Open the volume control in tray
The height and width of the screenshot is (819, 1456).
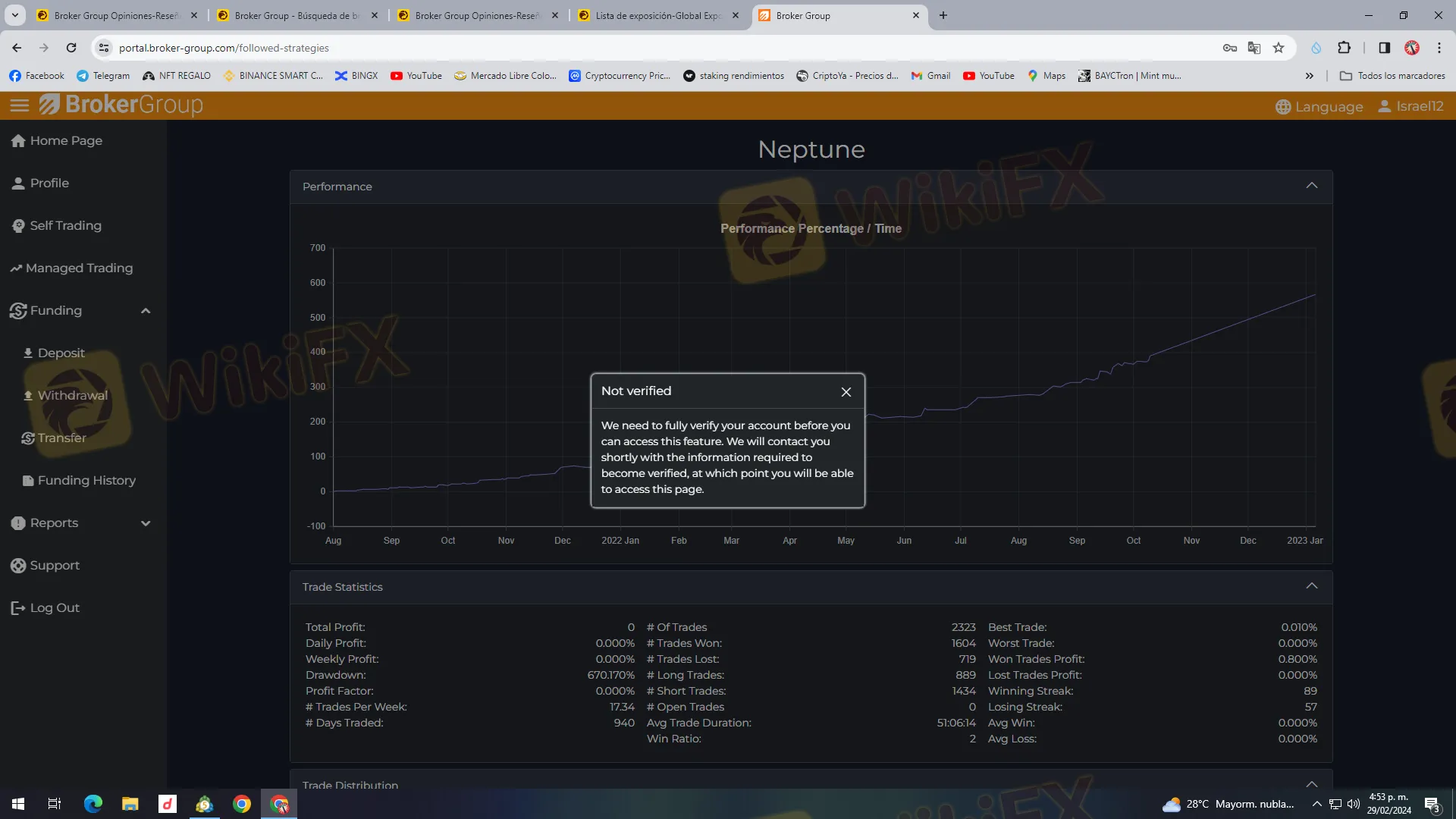pyautogui.click(x=1354, y=804)
